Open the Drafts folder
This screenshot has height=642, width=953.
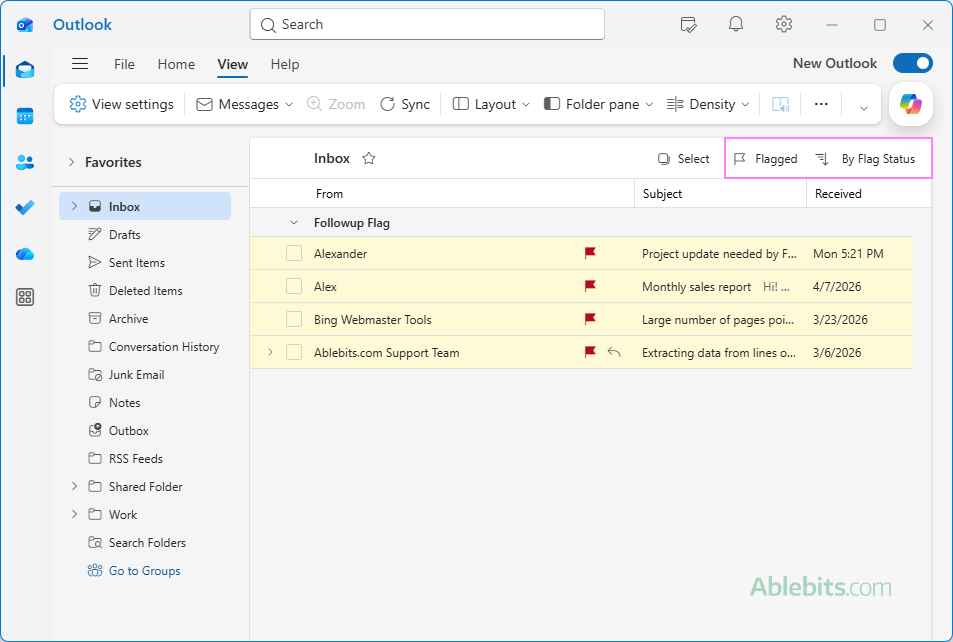click(x=145, y=235)
